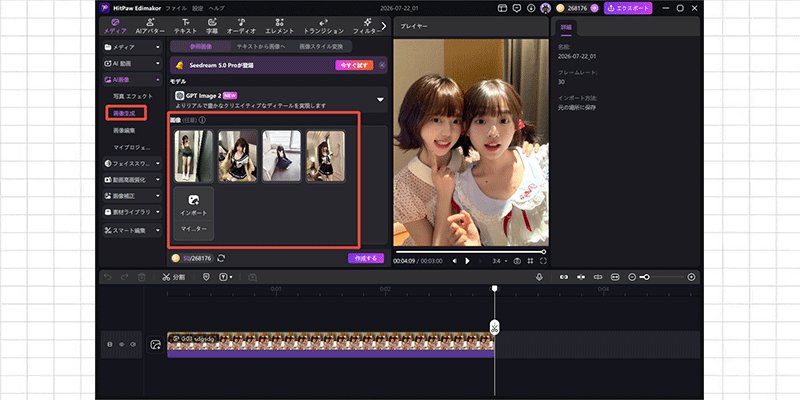The height and width of the screenshot is (400, 800).
Task: Open the エレメント elements tool
Action: [x=279, y=26]
